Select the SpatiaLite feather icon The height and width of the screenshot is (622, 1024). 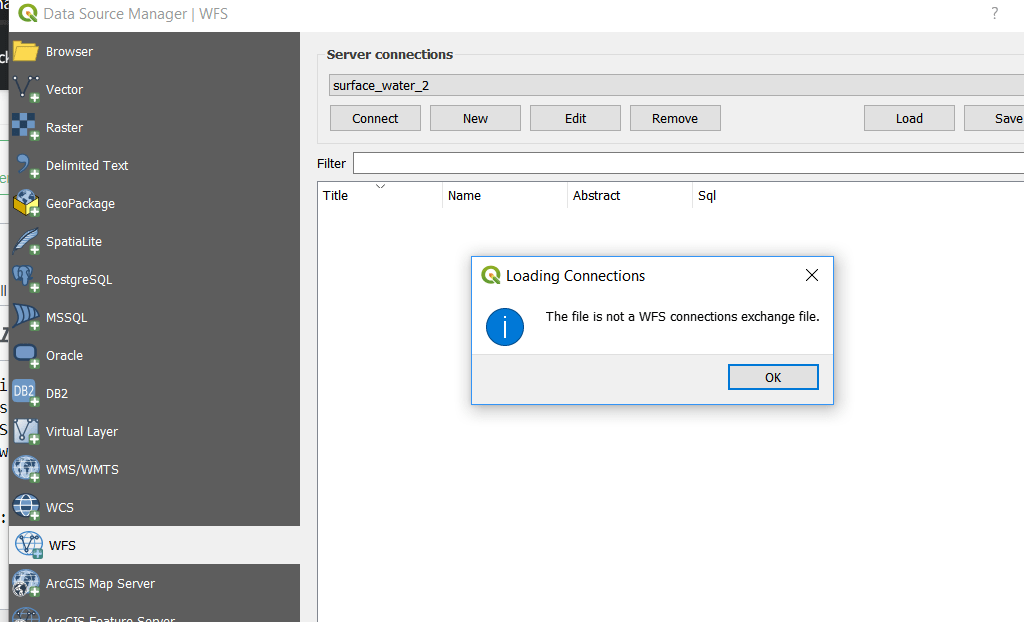[x=26, y=240]
